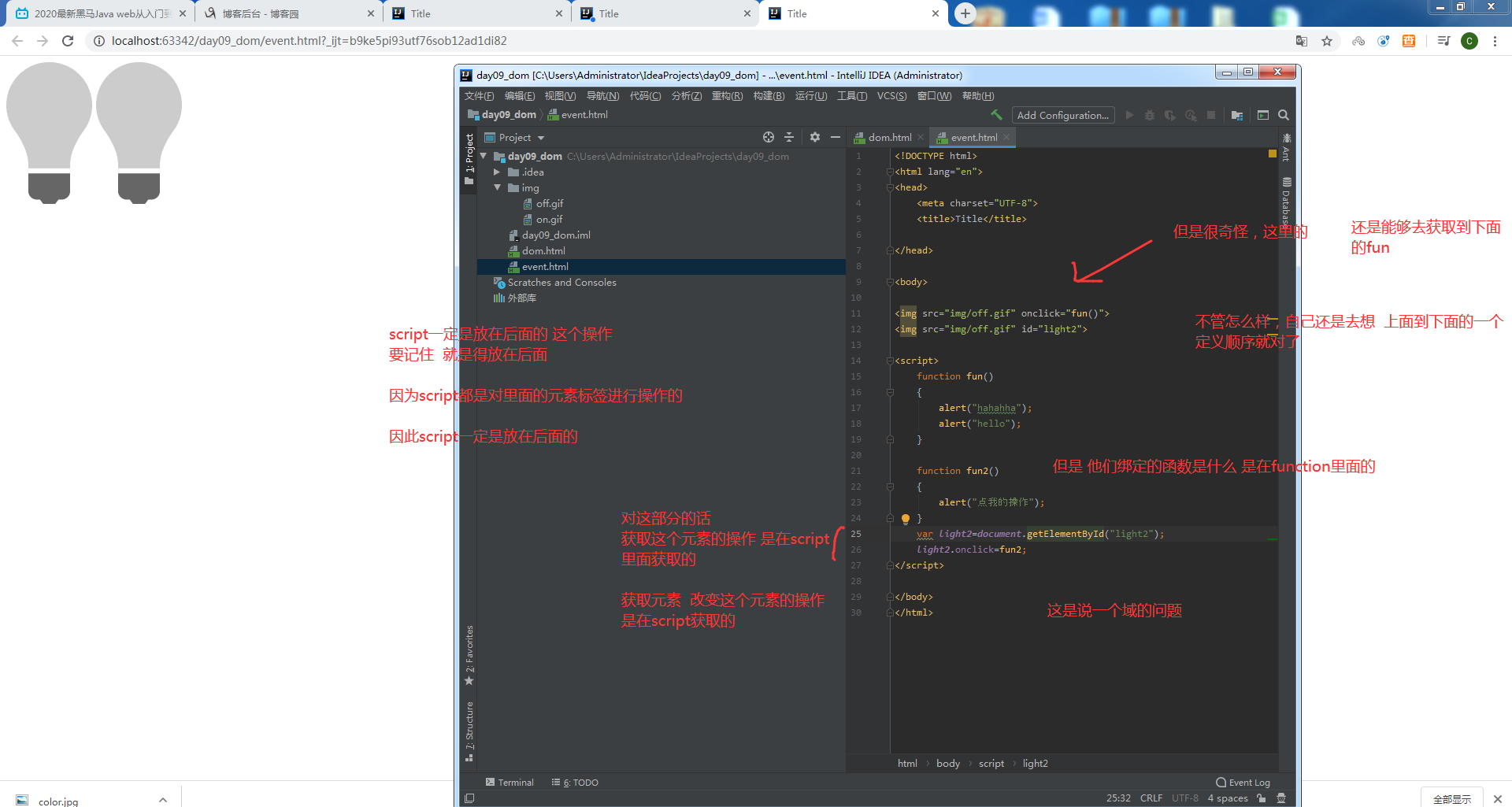
Task: Click the 全部显示 button in Chrome download bar
Action: click(1452, 798)
